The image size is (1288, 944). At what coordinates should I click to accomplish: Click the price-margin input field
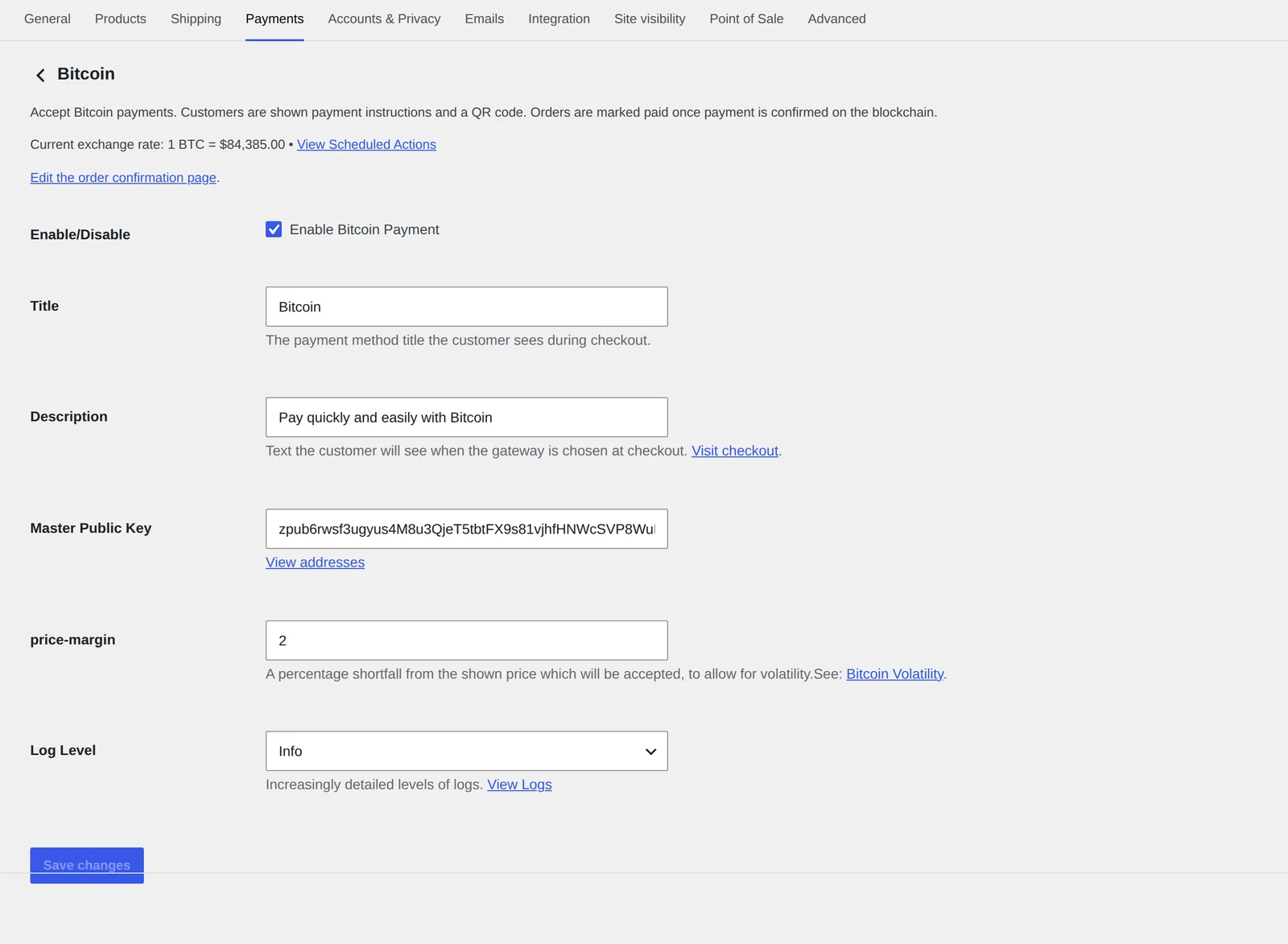tap(466, 641)
